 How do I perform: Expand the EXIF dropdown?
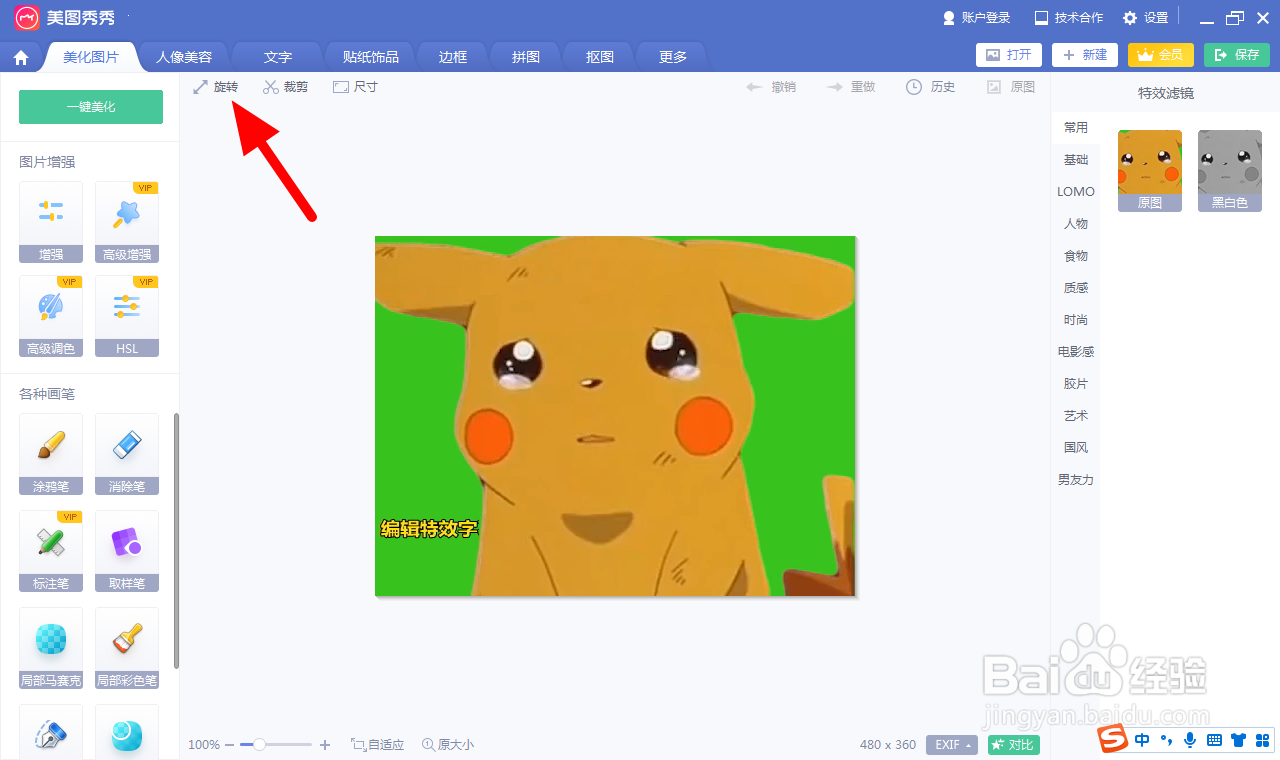(x=953, y=745)
